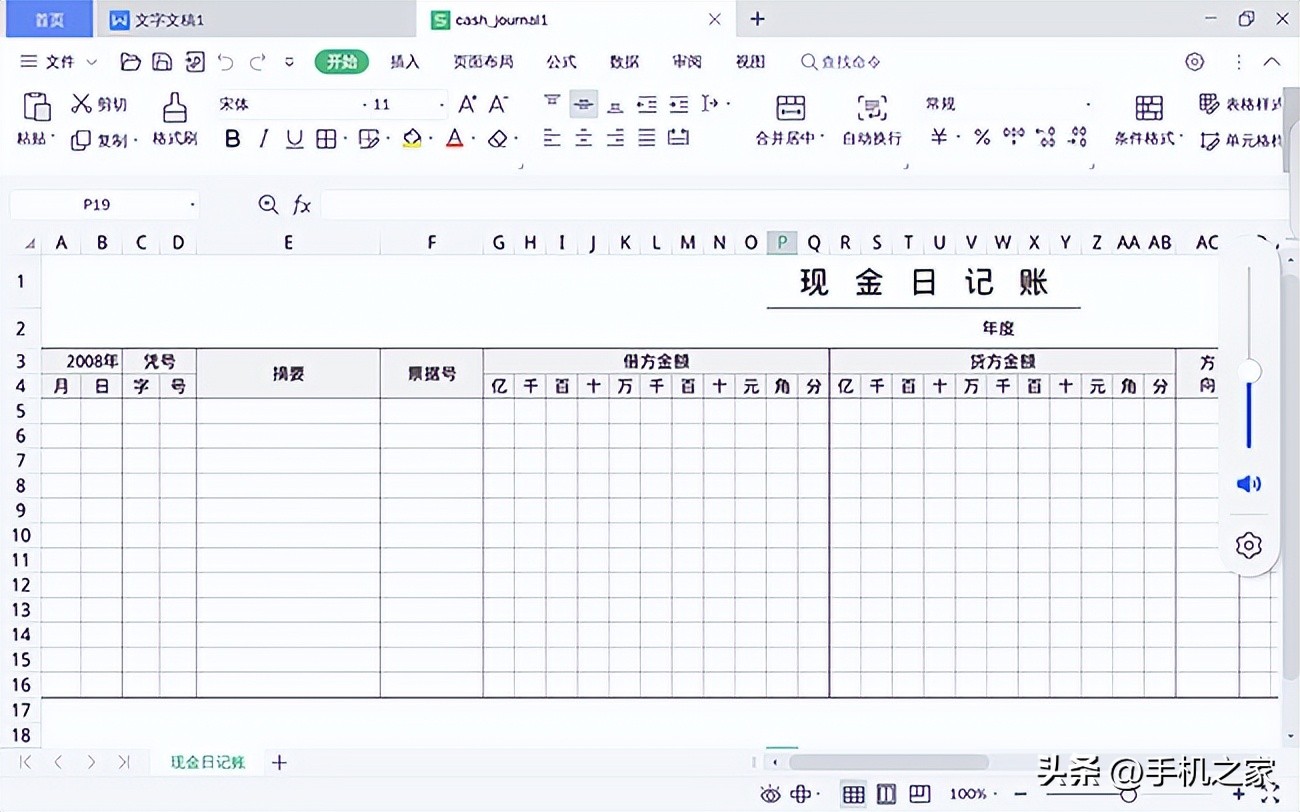Add a new sheet with plus button
The width and height of the screenshot is (1300, 812).
279,762
